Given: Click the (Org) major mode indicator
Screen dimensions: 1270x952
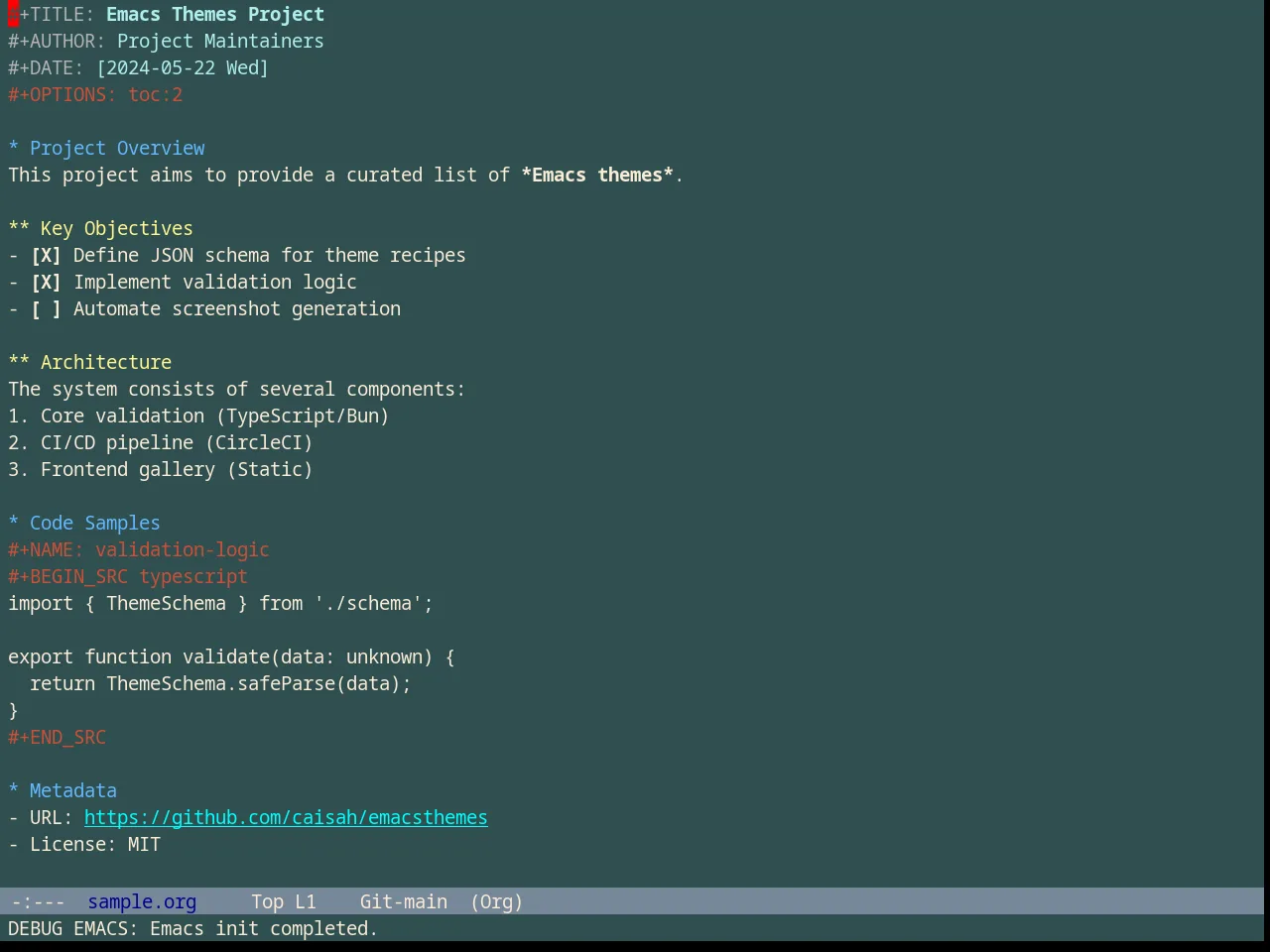Looking at the screenshot, I should (496, 901).
